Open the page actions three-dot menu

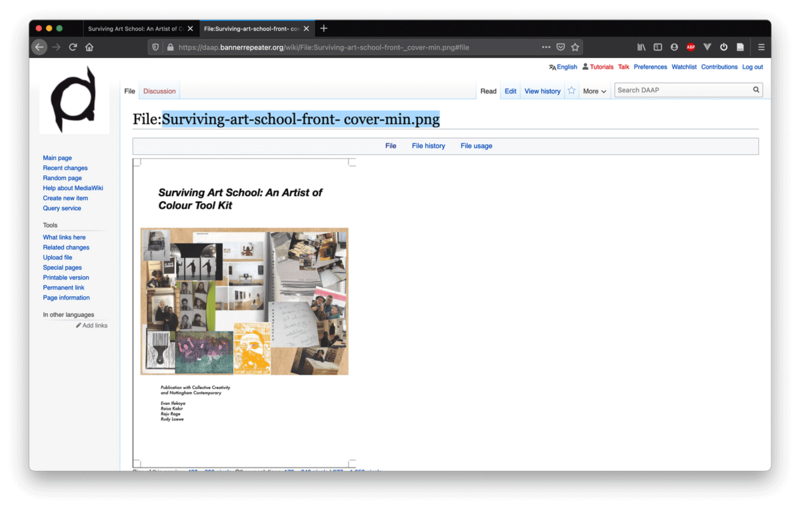coord(545,47)
